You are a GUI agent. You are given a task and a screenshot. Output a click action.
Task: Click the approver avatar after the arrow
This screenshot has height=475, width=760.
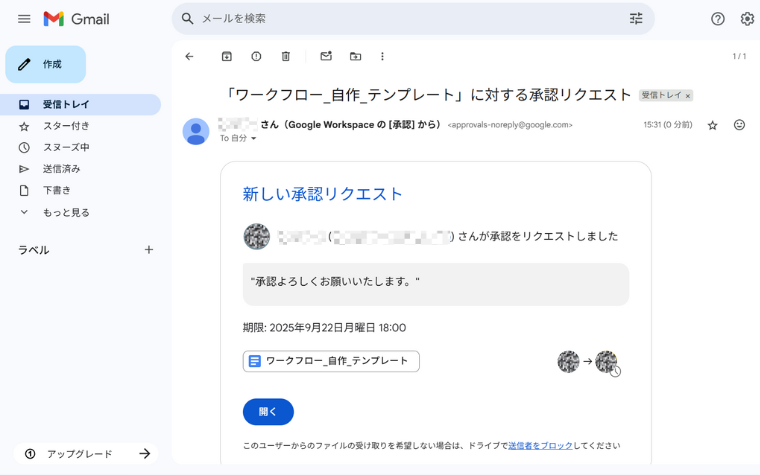point(606,362)
